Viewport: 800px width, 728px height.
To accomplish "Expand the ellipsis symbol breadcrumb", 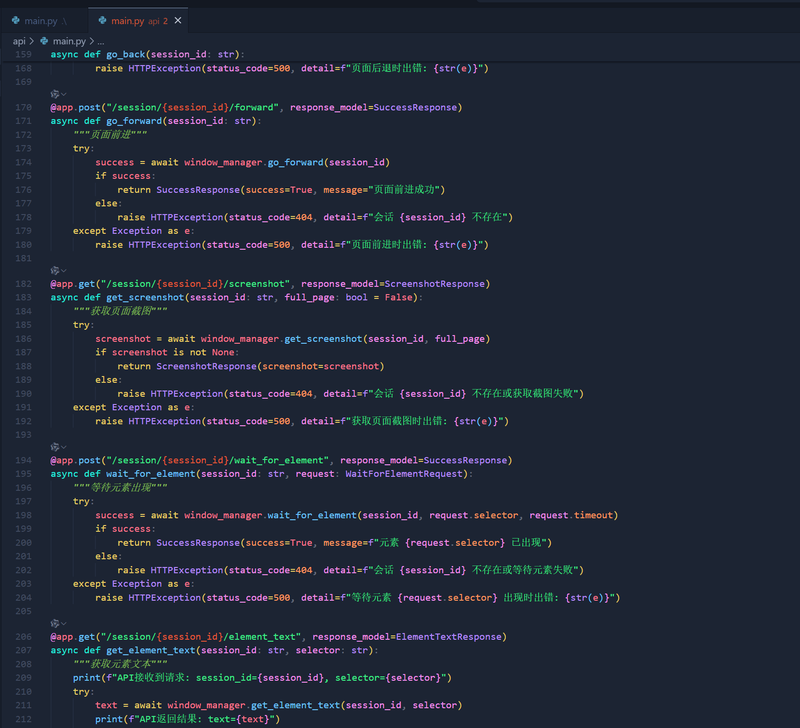I will [x=101, y=41].
